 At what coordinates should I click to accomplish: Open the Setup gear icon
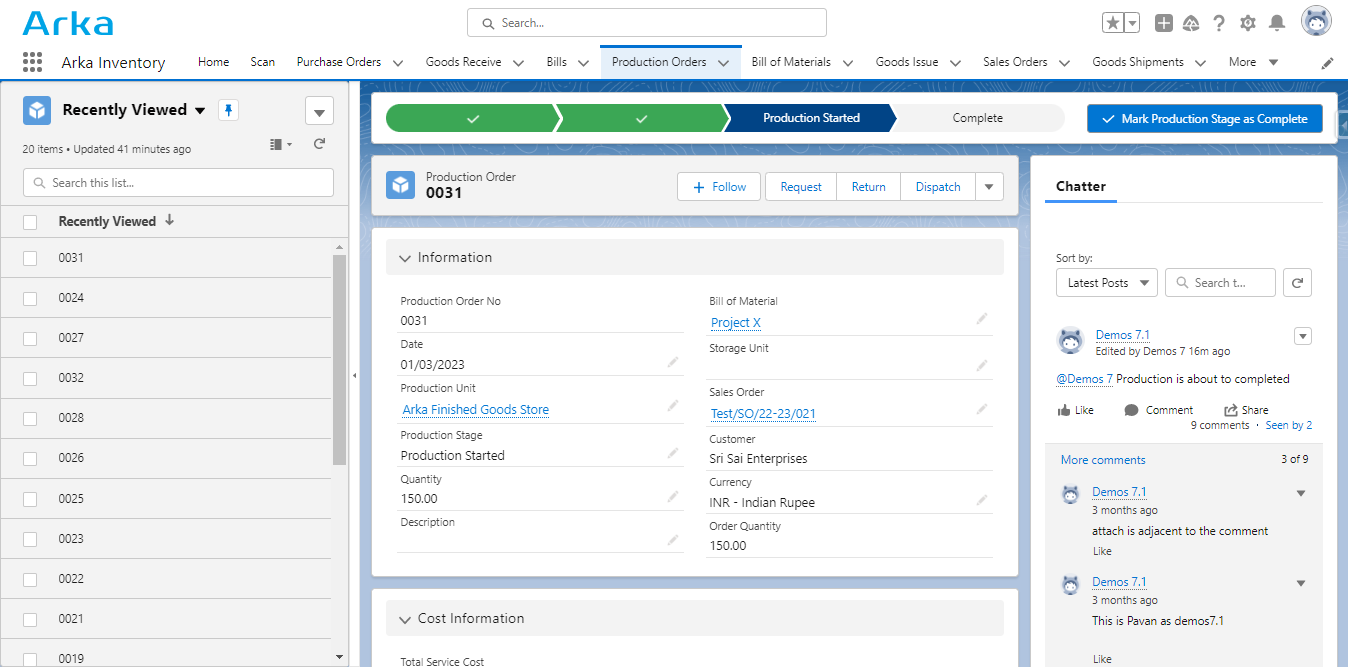(x=1248, y=22)
